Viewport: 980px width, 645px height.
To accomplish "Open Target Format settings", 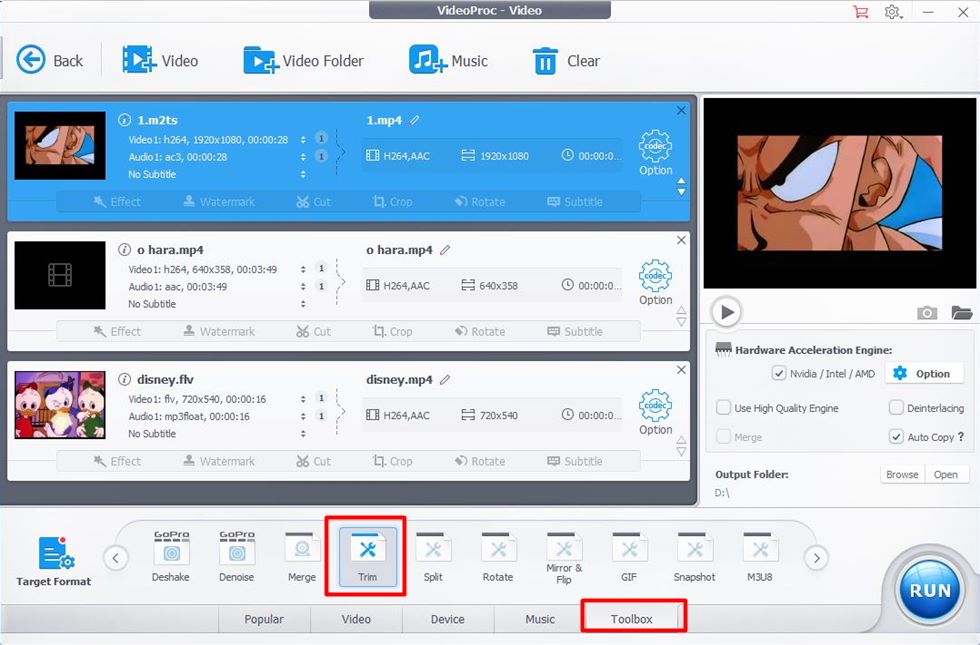I will 54,561.
